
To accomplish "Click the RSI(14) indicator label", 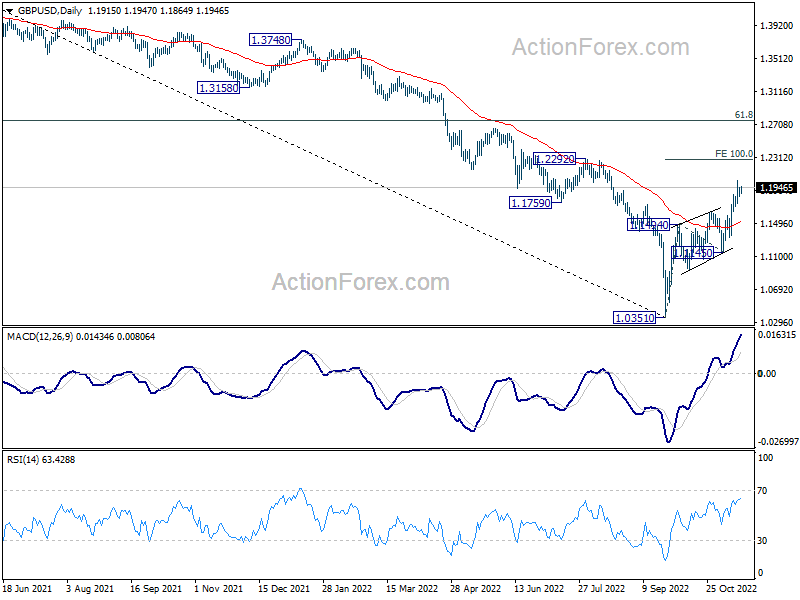I will 24,458.
